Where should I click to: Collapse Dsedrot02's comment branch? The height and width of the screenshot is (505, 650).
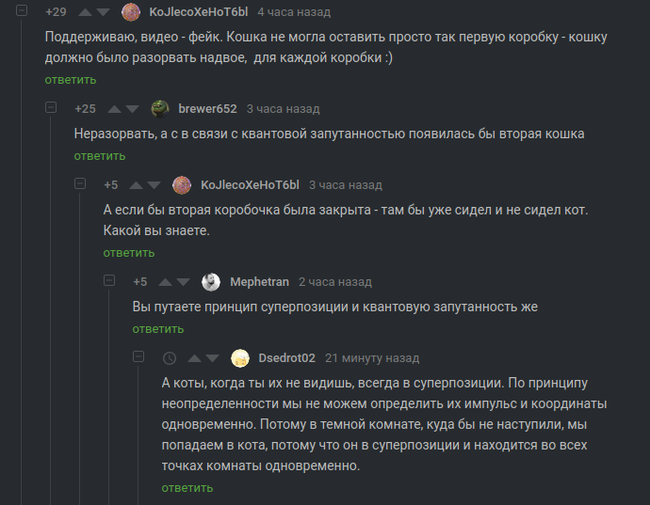click(138, 358)
